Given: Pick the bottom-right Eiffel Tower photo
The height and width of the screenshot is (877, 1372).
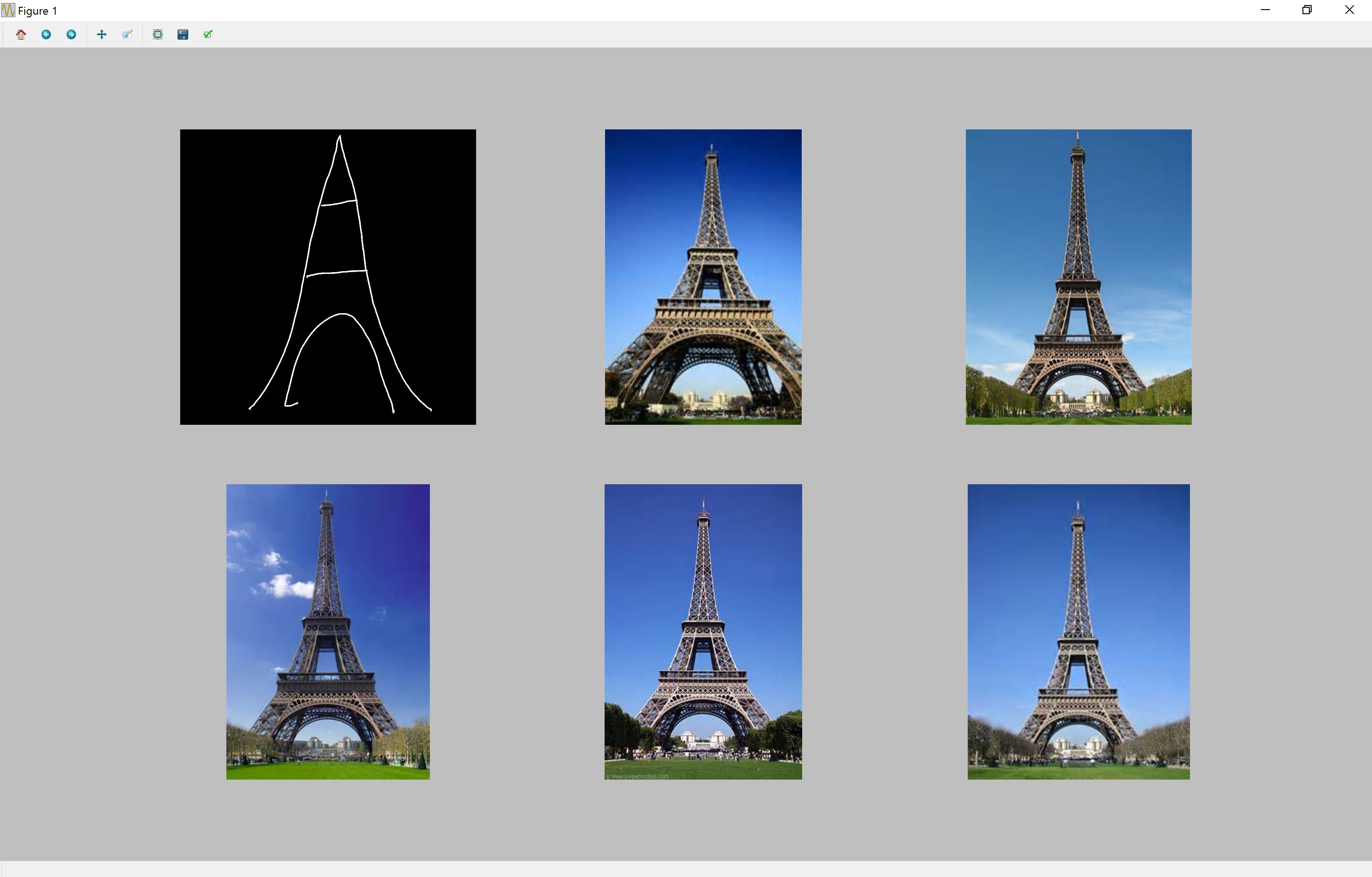Looking at the screenshot, I should coord(1078,631).
